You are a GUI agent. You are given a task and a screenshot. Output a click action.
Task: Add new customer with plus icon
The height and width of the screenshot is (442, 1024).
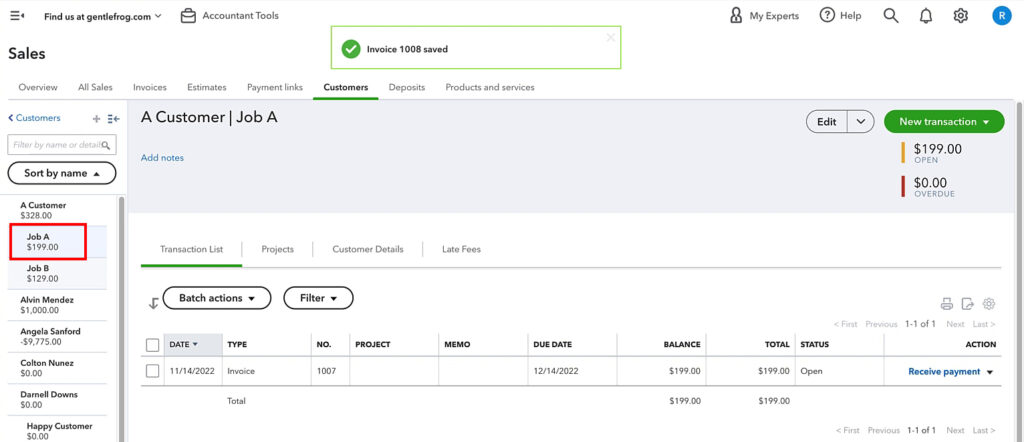pyautogui.click(x=96, y=118)
